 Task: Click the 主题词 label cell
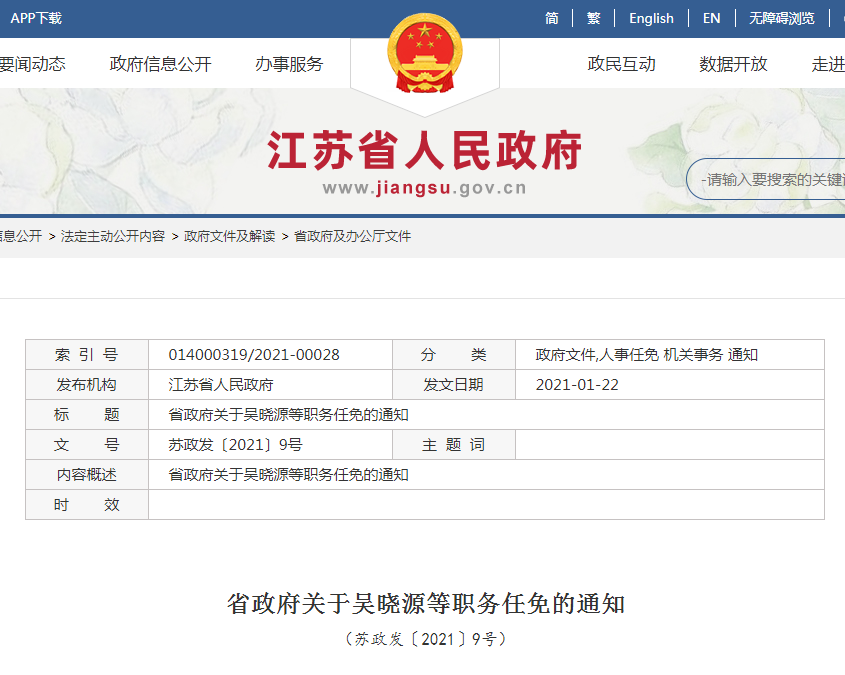point(454,445)
